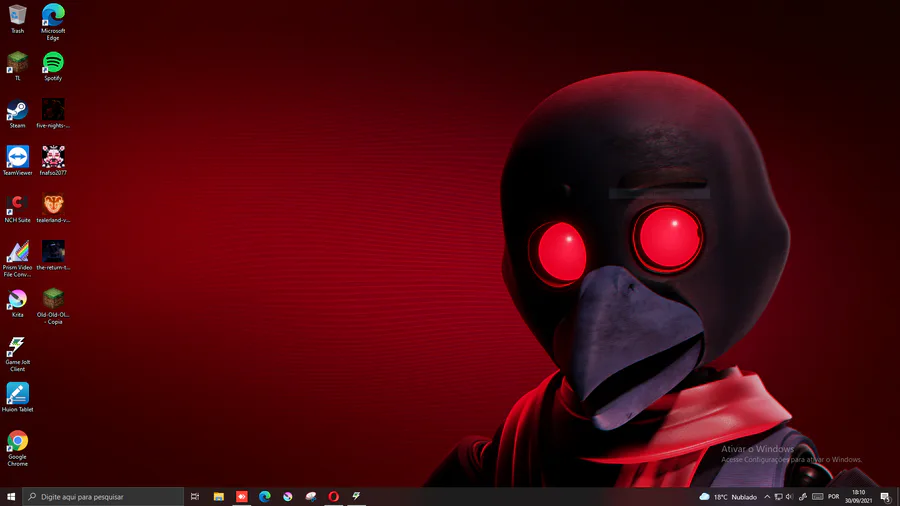Select the Game Jolt Client shortcut
Image resolution: width=900 pixels, height=506 pixels.
pyautogui.click(x=17, y=354)
